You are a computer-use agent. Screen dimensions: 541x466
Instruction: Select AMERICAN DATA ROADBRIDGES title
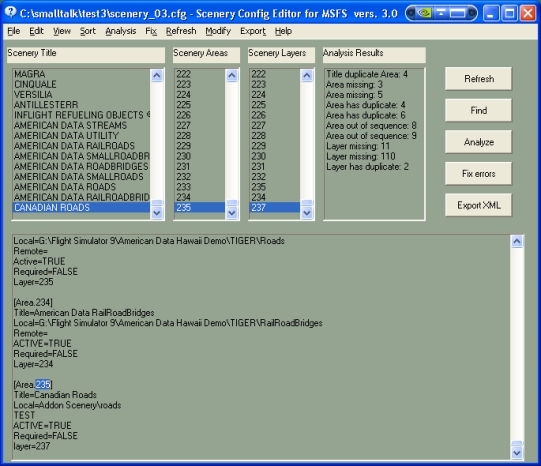coord(81,167)
